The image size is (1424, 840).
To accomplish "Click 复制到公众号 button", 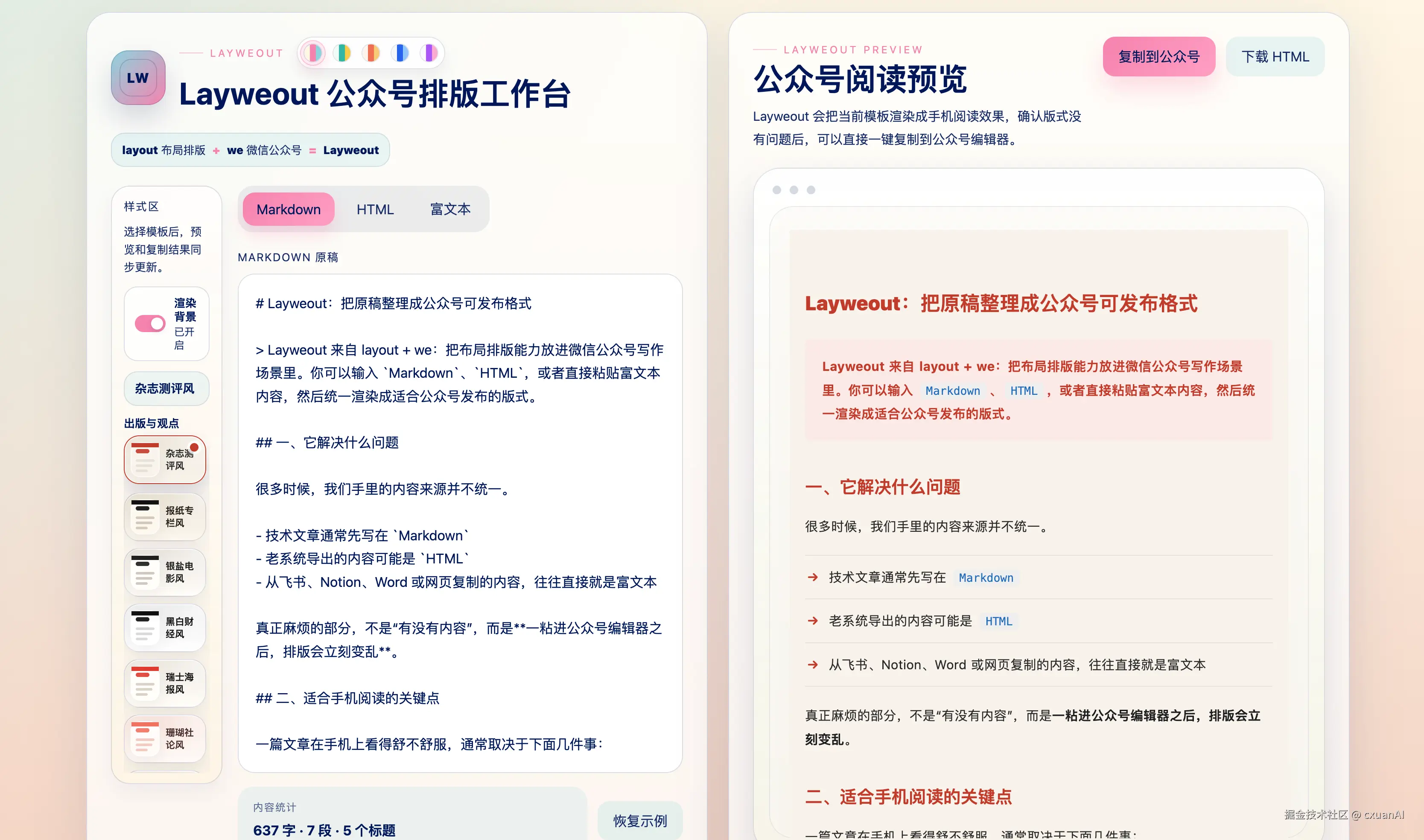I will pyautogui.click(x=1158, y=57).
